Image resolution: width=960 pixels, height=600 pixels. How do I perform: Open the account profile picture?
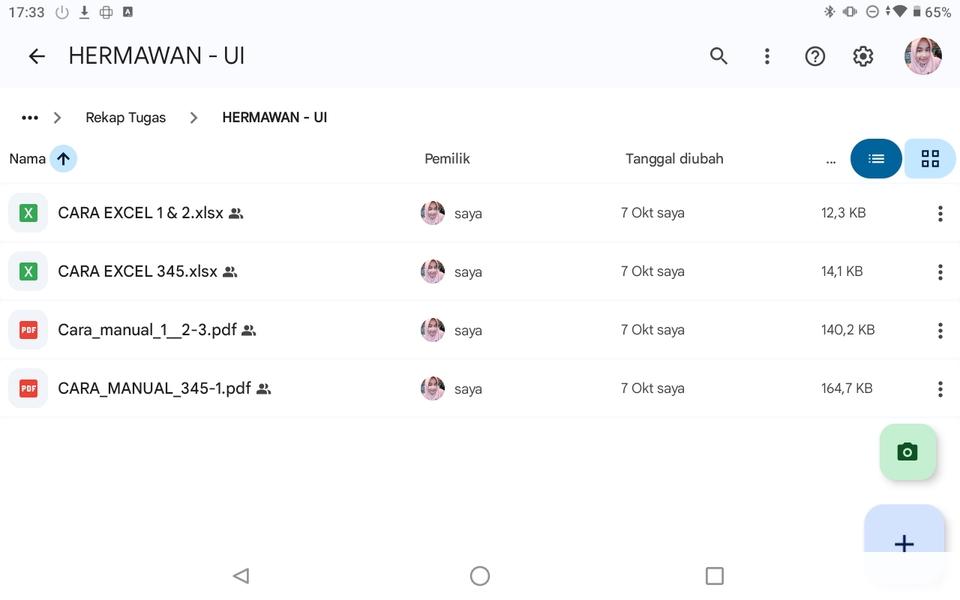coord(922,57)
